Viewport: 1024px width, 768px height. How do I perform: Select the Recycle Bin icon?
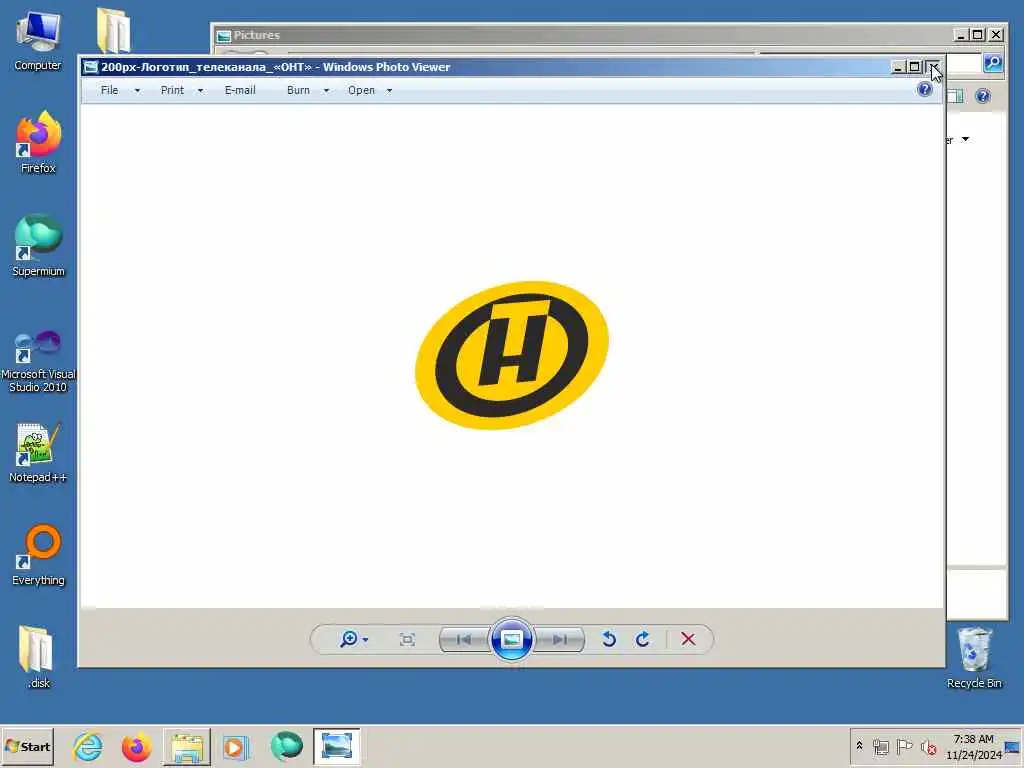tap(974, 658)
